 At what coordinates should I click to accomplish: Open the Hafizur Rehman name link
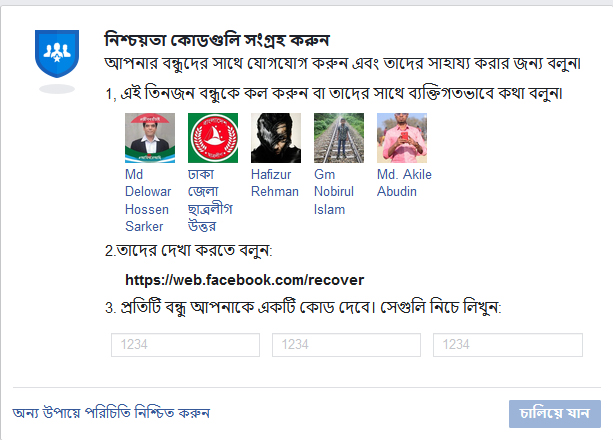(x=274, y=182)
